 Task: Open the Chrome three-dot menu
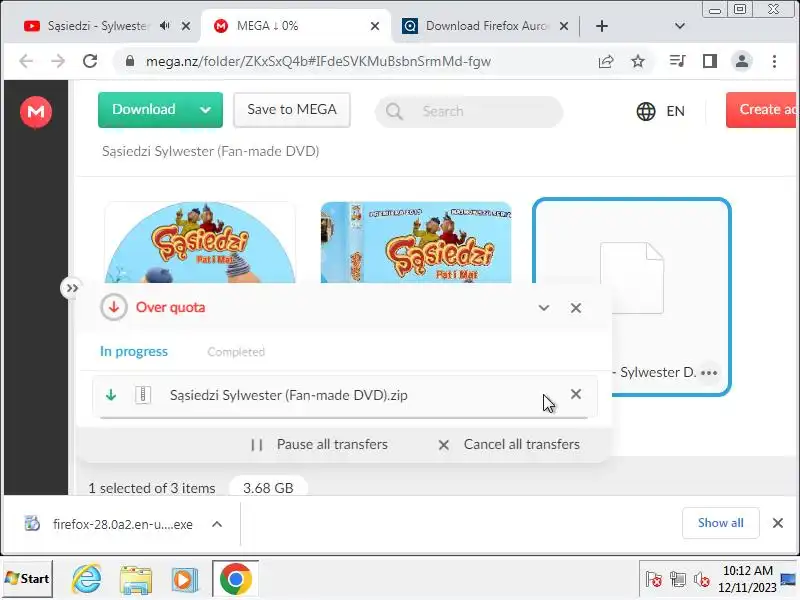tap(774, 61)
